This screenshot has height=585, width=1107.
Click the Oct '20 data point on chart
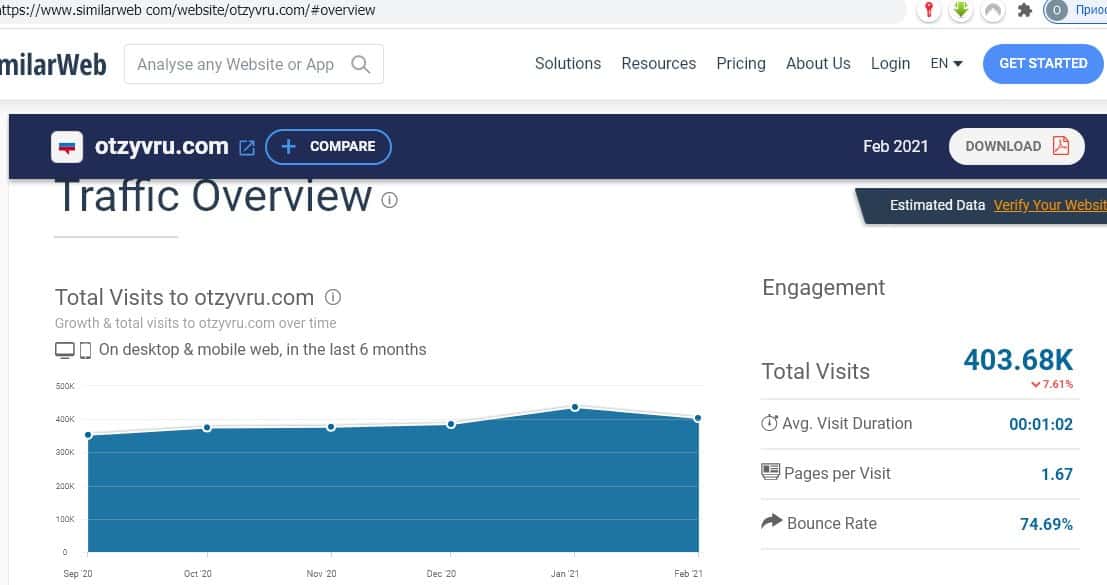pos(207,428)
